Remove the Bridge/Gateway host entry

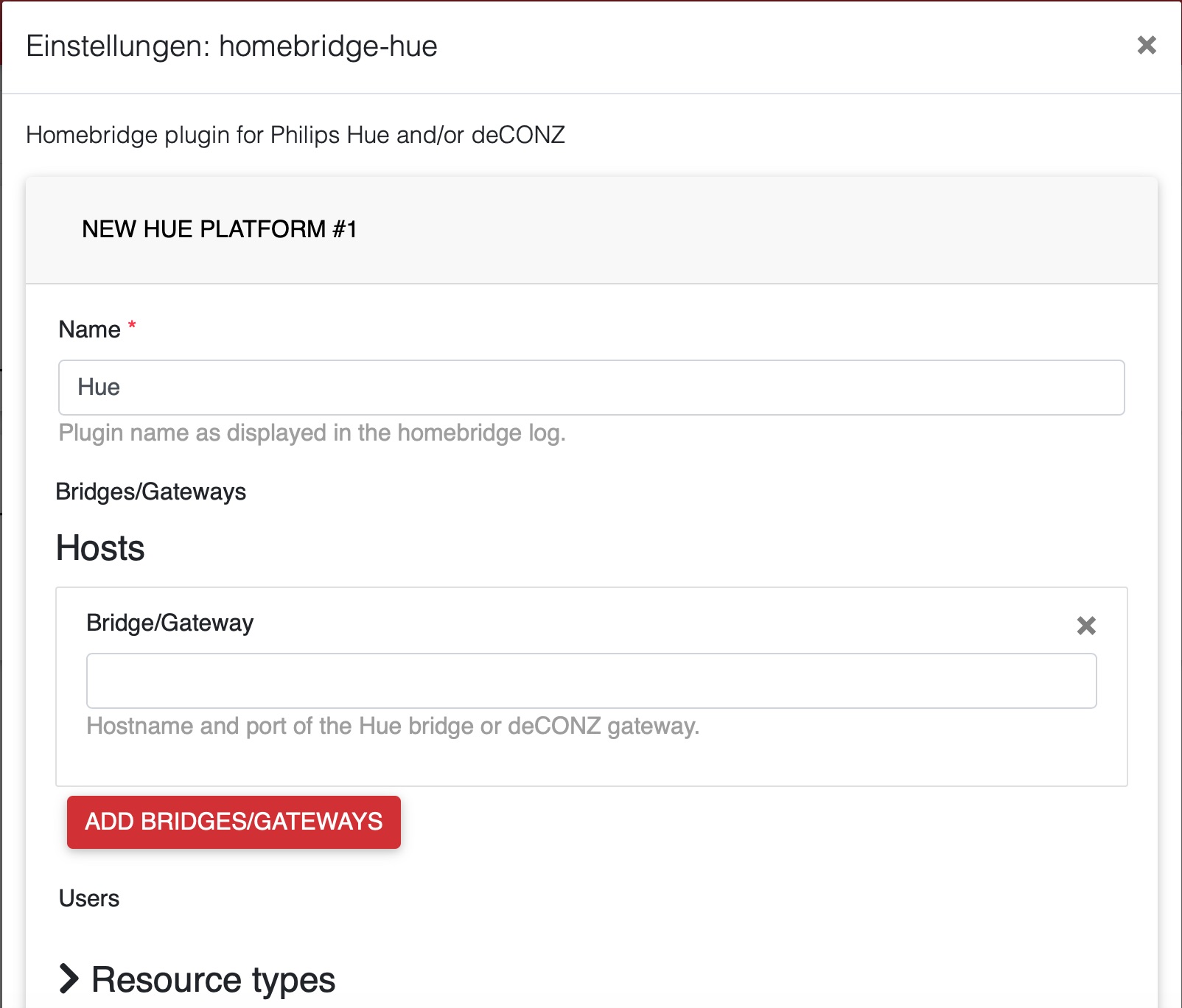(x=1085, y=626)
